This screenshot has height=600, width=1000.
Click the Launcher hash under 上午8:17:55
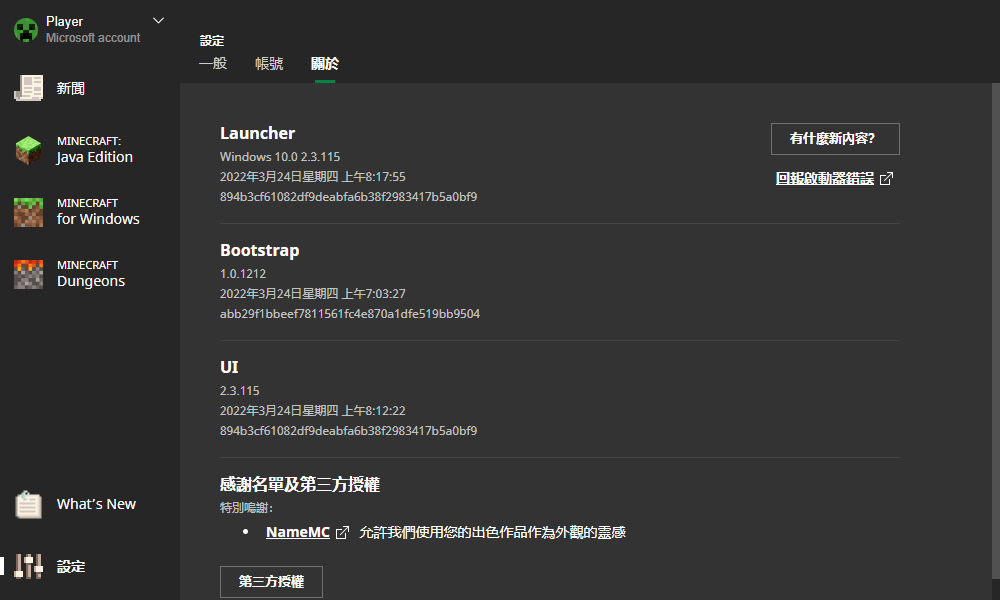348,196
